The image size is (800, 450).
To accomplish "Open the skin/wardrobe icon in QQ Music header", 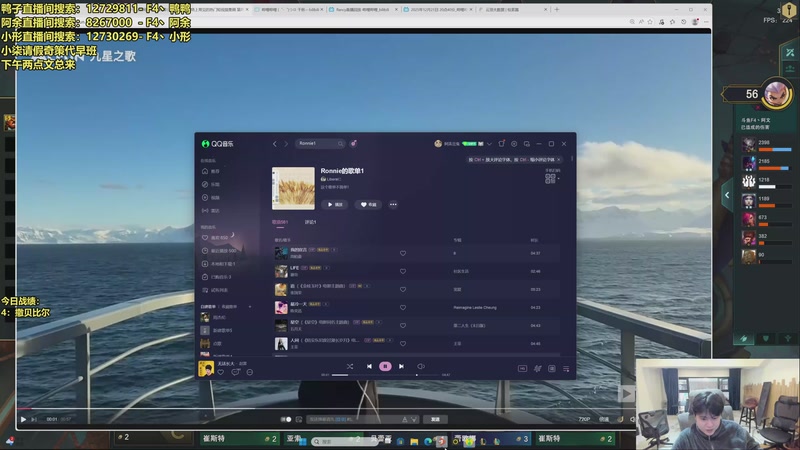I will pyautogui.click(x=502, y=144).
